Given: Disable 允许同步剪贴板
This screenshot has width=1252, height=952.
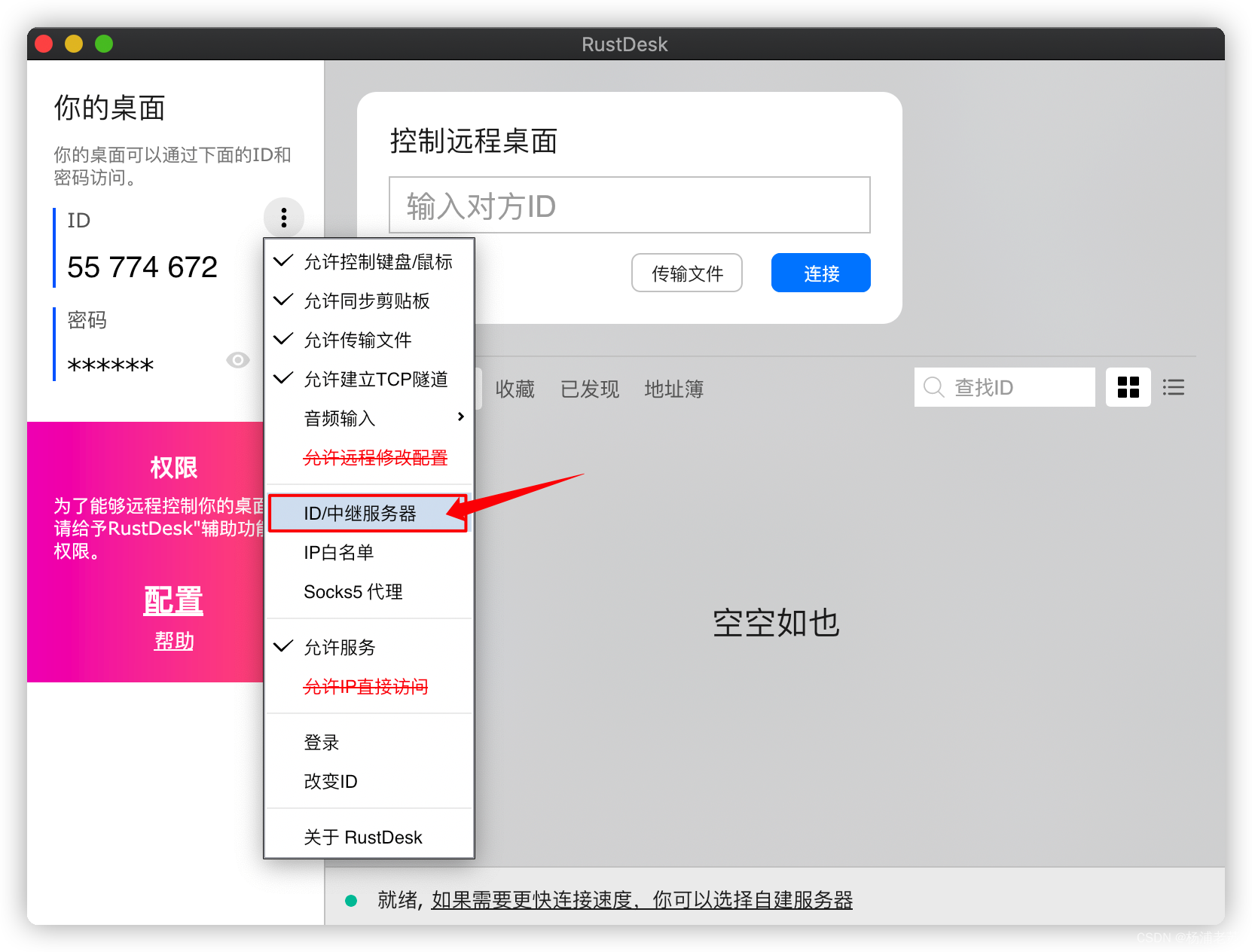Looking at the screenshot, I should pyautogui.click(x=367, y=301).
